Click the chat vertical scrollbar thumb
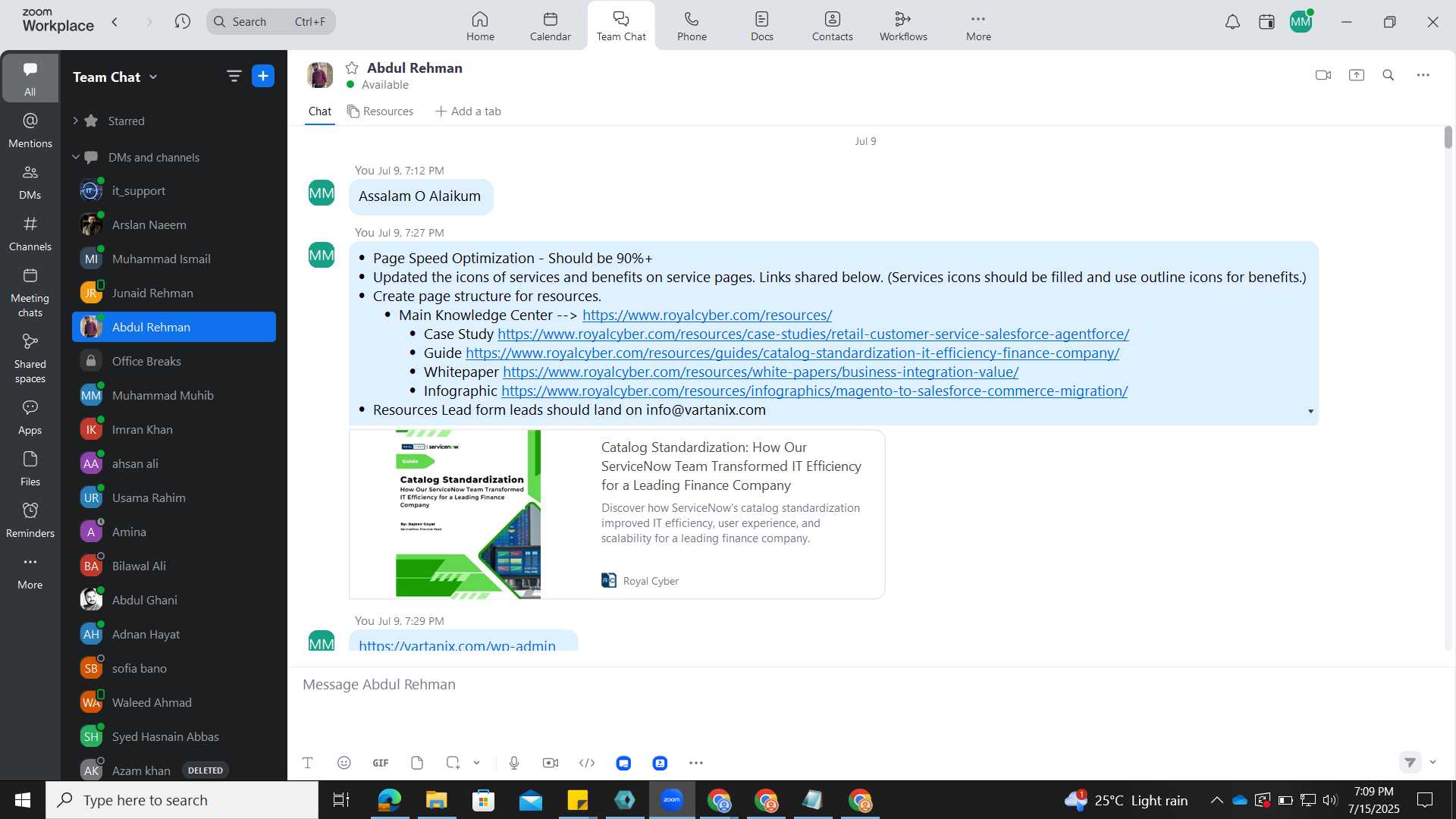Image resolution: width=1456 pixels, height=819 pixels. pyautogui.click(x=1448, y=137)
